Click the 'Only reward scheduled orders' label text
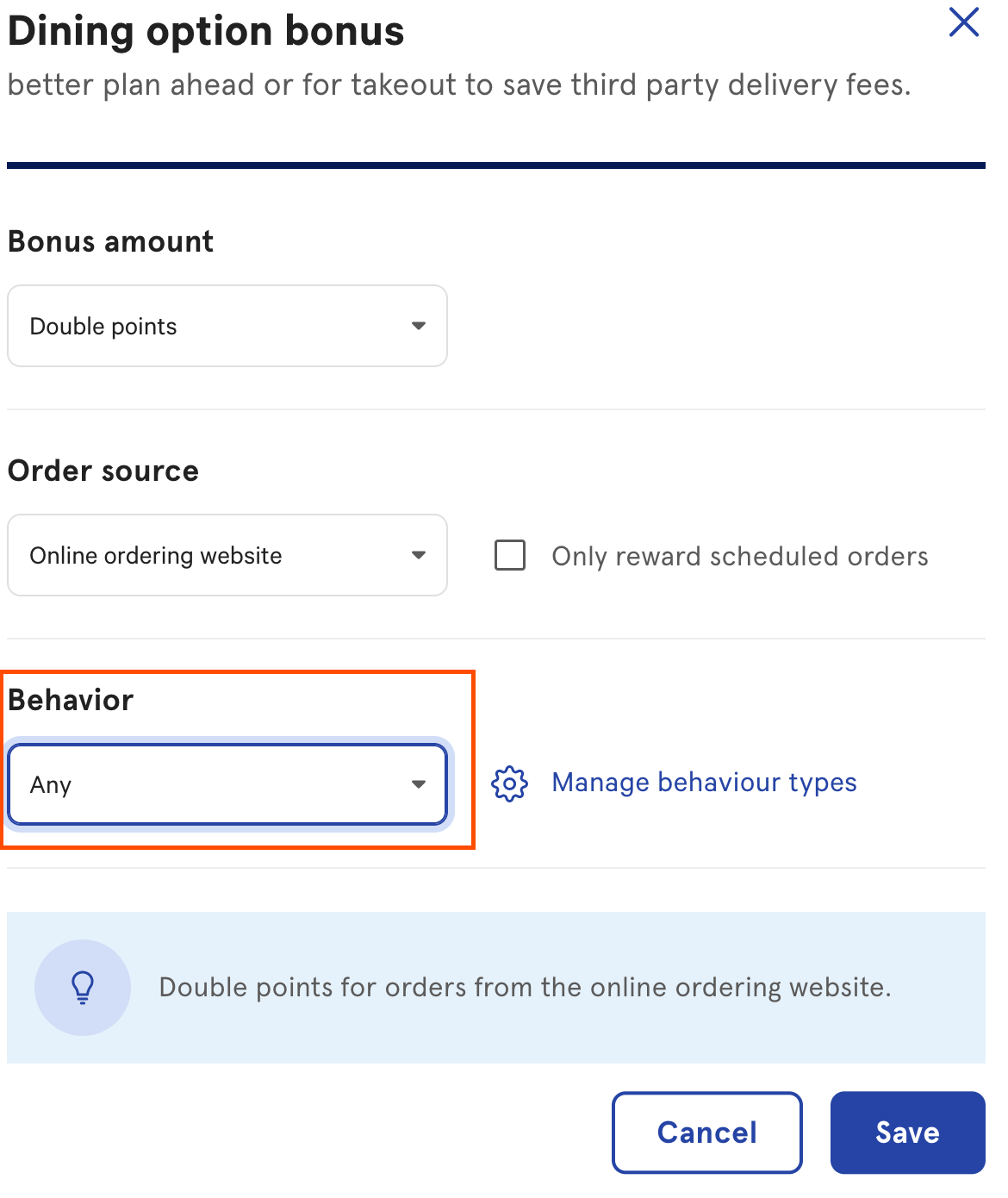The image size is (1008, 1198). point(740,557)
